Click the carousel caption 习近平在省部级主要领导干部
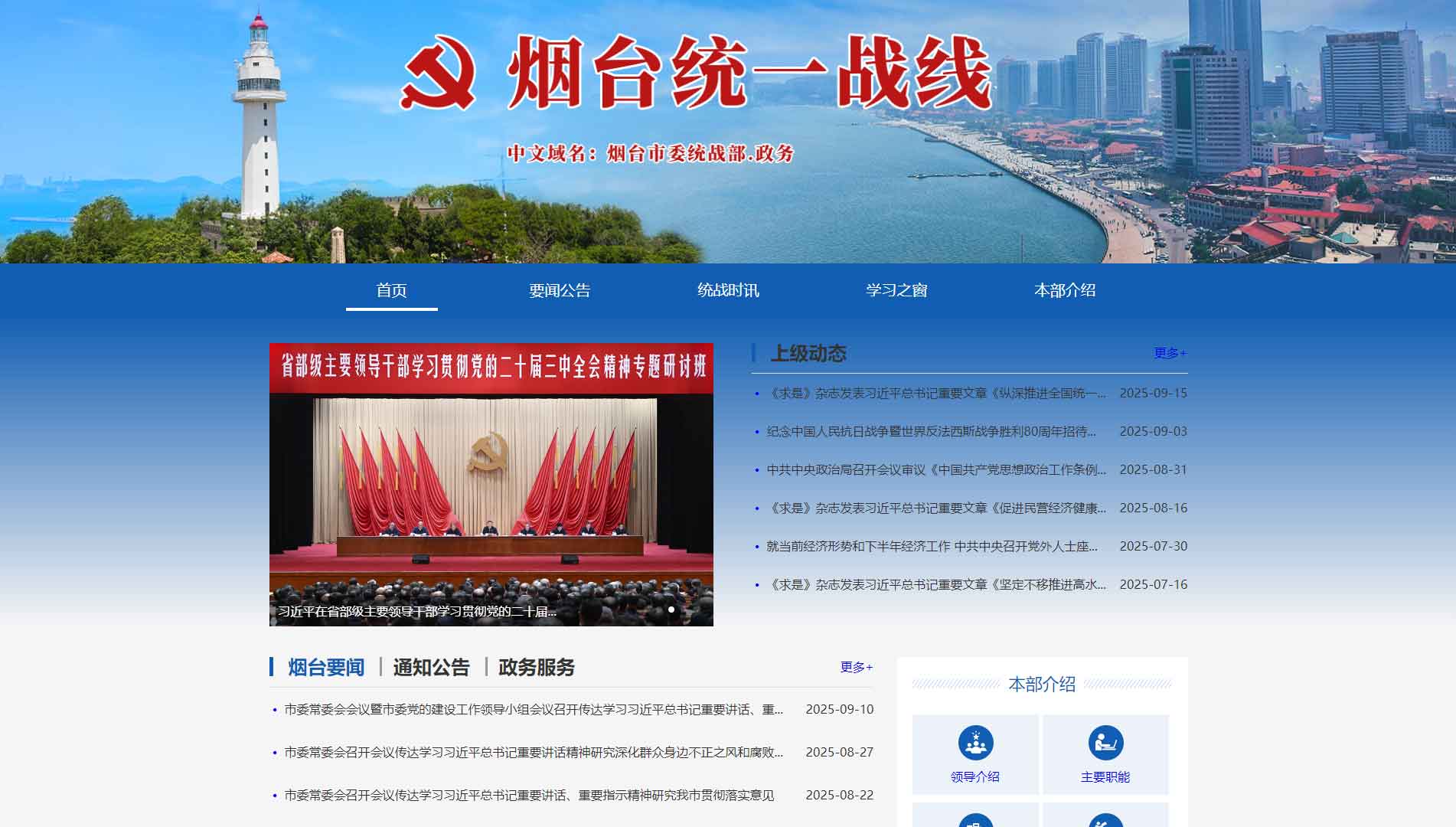 pyautogui.click(x=417, y=611)
